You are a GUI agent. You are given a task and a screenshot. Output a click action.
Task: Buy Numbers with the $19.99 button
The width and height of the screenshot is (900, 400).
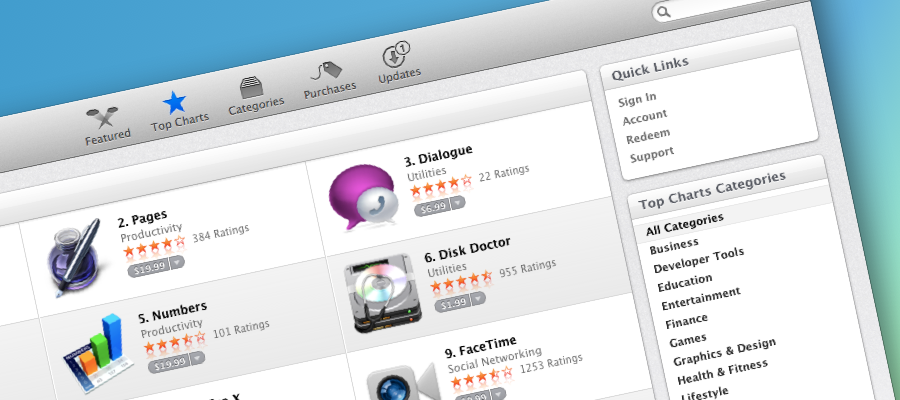click(x=169, y=362)
